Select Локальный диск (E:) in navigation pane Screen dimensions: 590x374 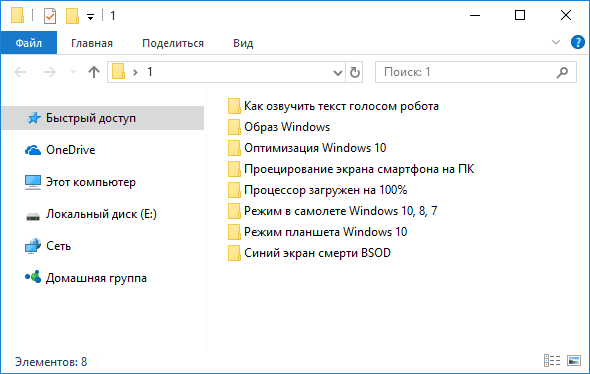tap(101, 214)
